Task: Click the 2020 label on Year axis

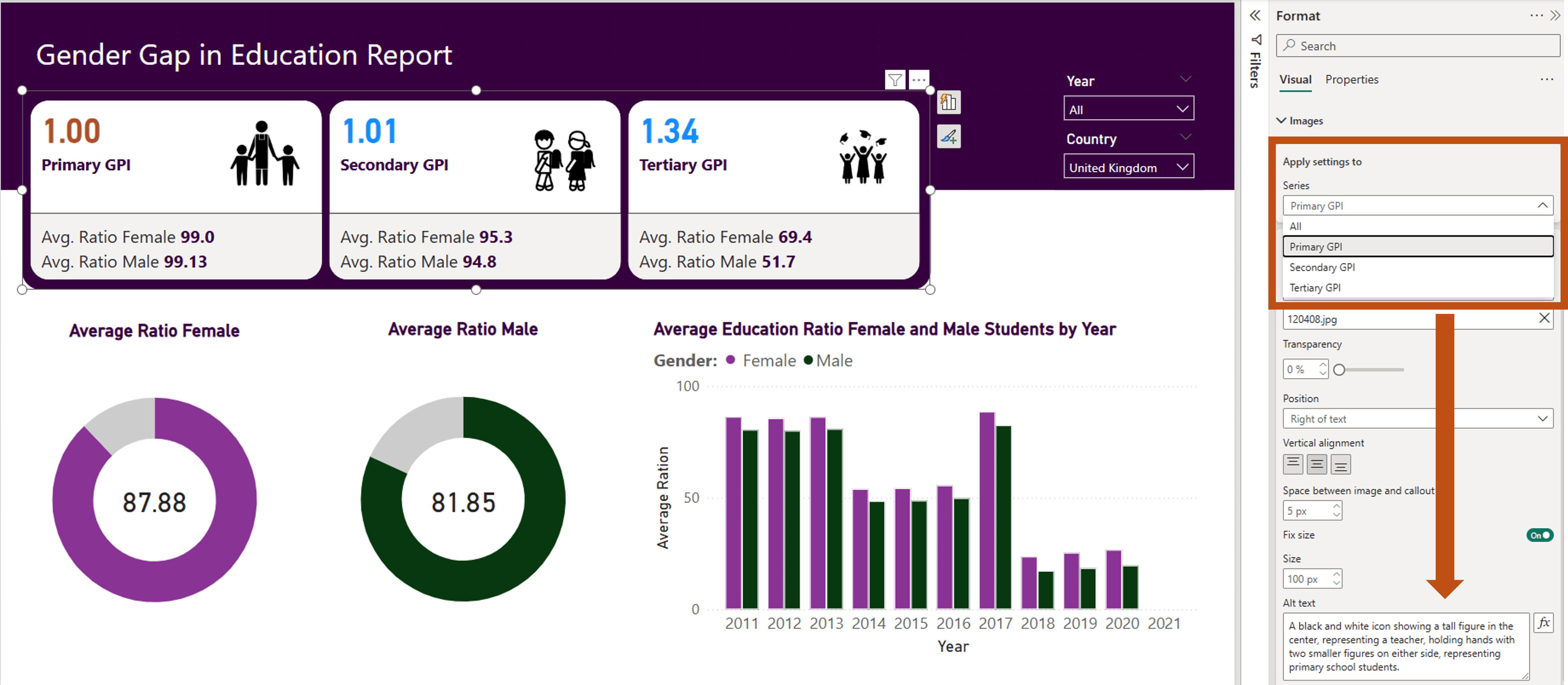Action: pos(1122,624)
